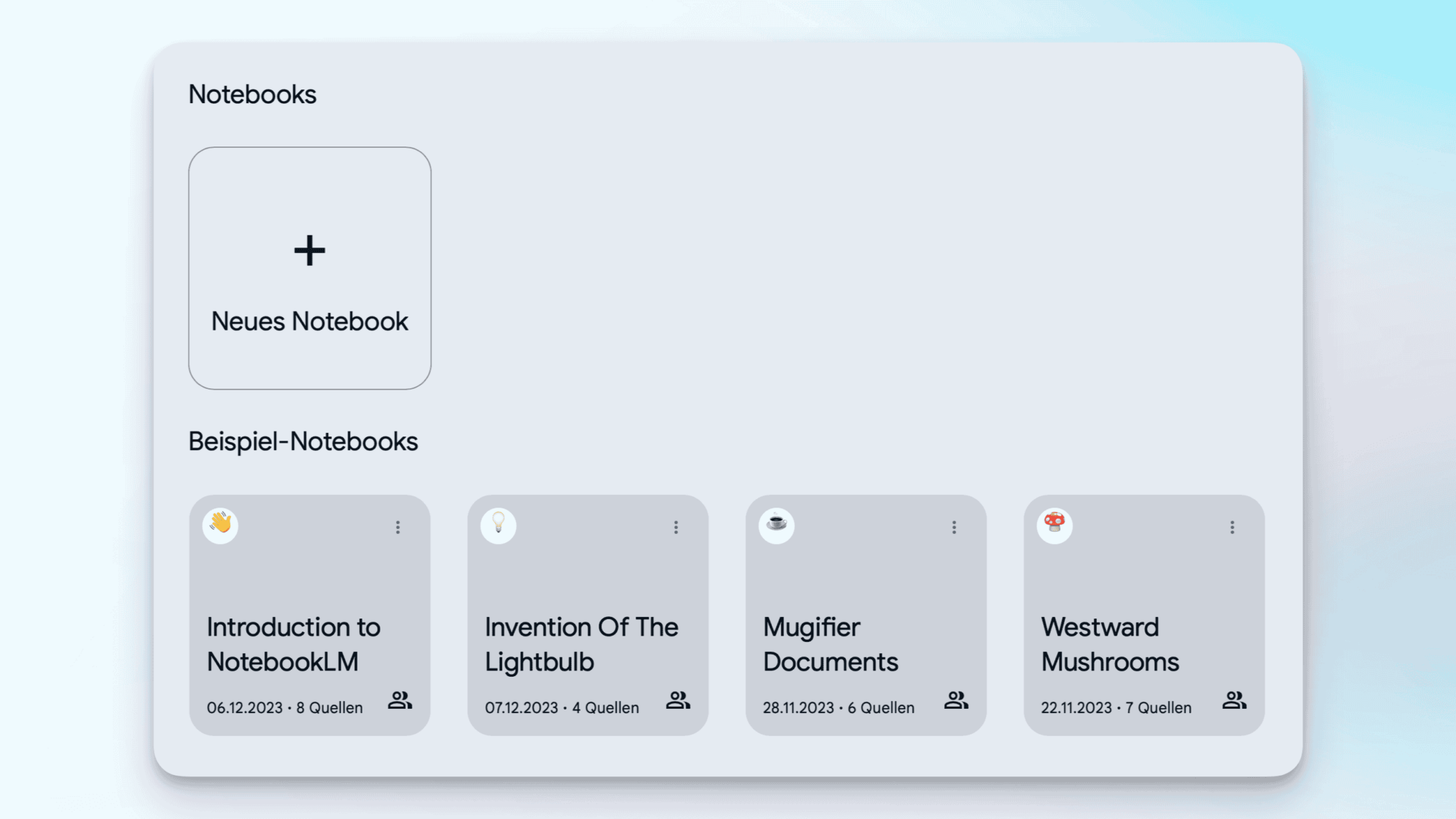
Task: Open the options menu on Introduction to NotebookLM
Action: (398, 527)
